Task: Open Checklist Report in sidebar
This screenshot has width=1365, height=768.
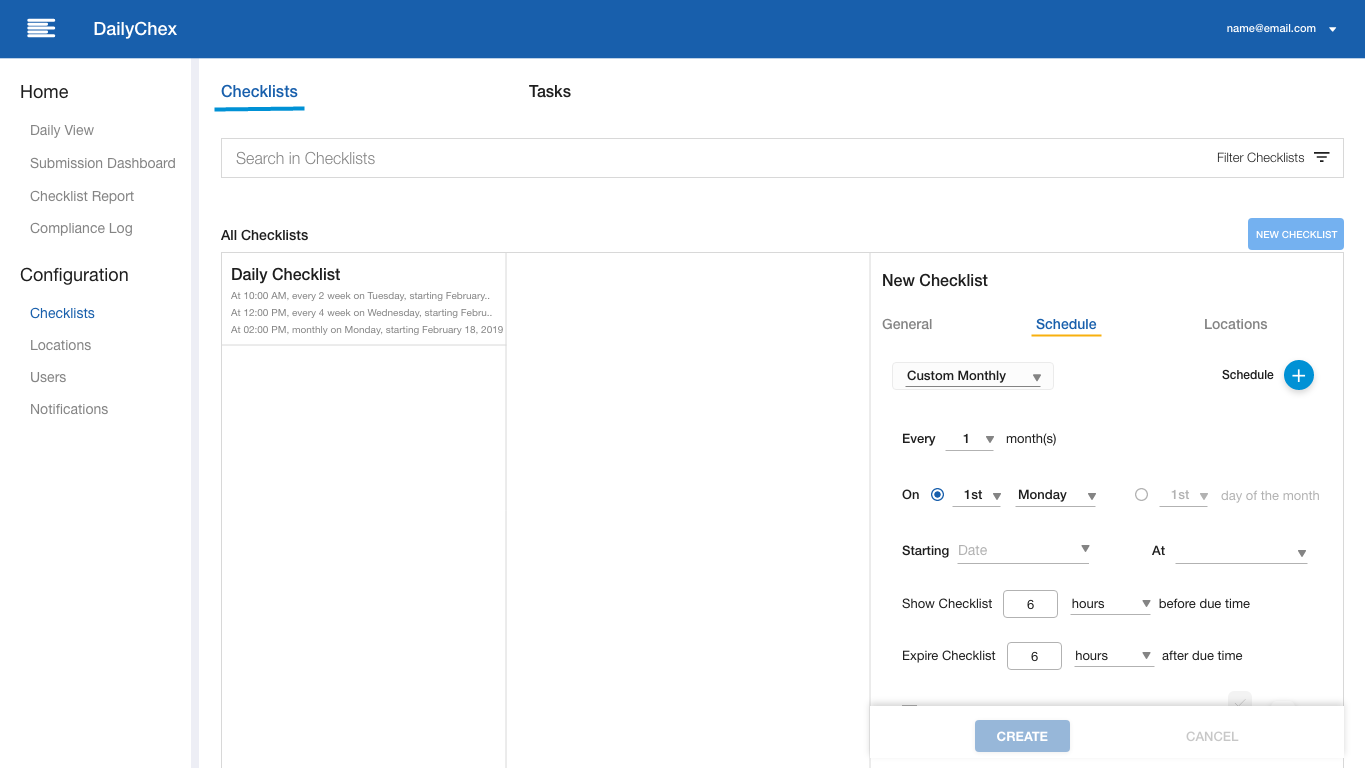Action: pos(82,196)
